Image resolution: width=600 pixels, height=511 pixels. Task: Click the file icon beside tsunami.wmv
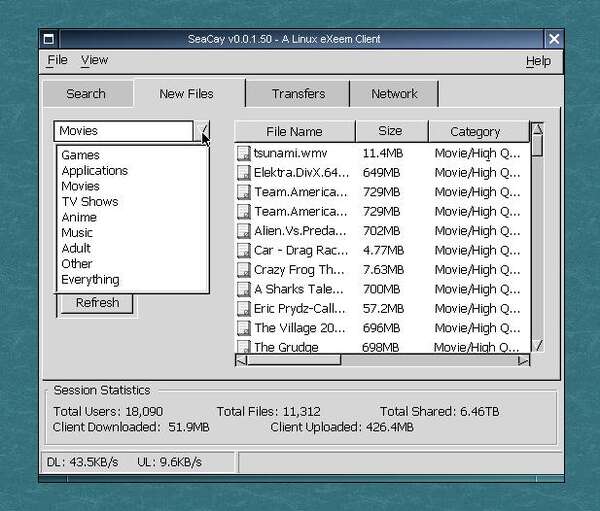pos(244,153)
